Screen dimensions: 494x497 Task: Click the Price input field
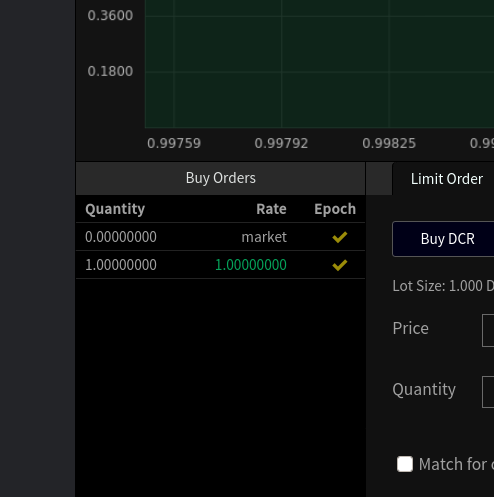point(488,330)
